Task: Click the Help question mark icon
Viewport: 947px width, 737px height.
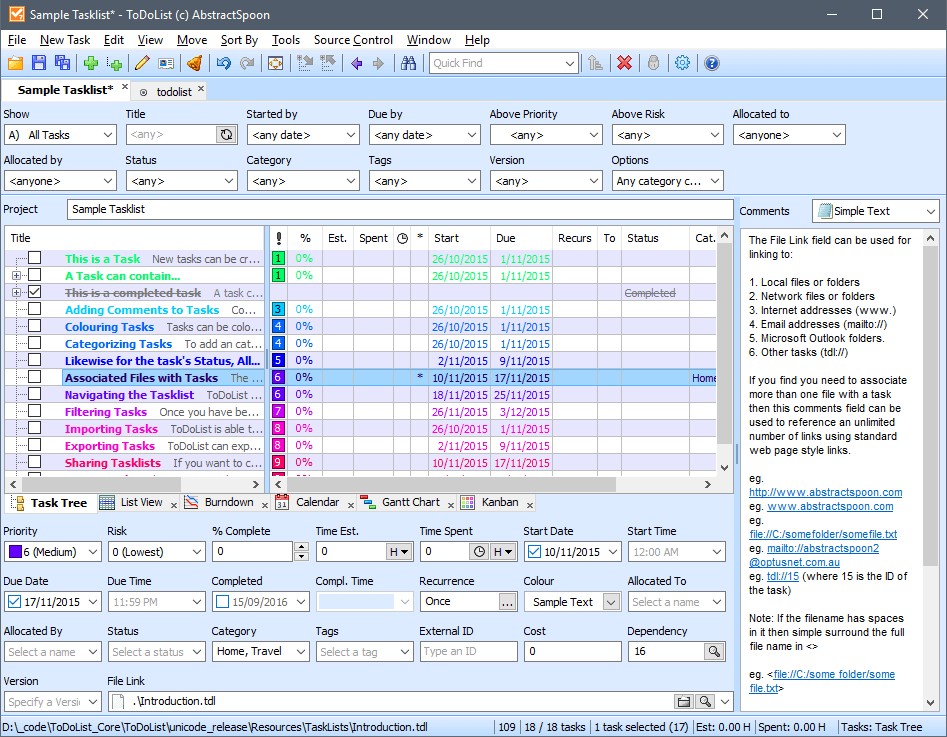Action: tap(711, 63)
